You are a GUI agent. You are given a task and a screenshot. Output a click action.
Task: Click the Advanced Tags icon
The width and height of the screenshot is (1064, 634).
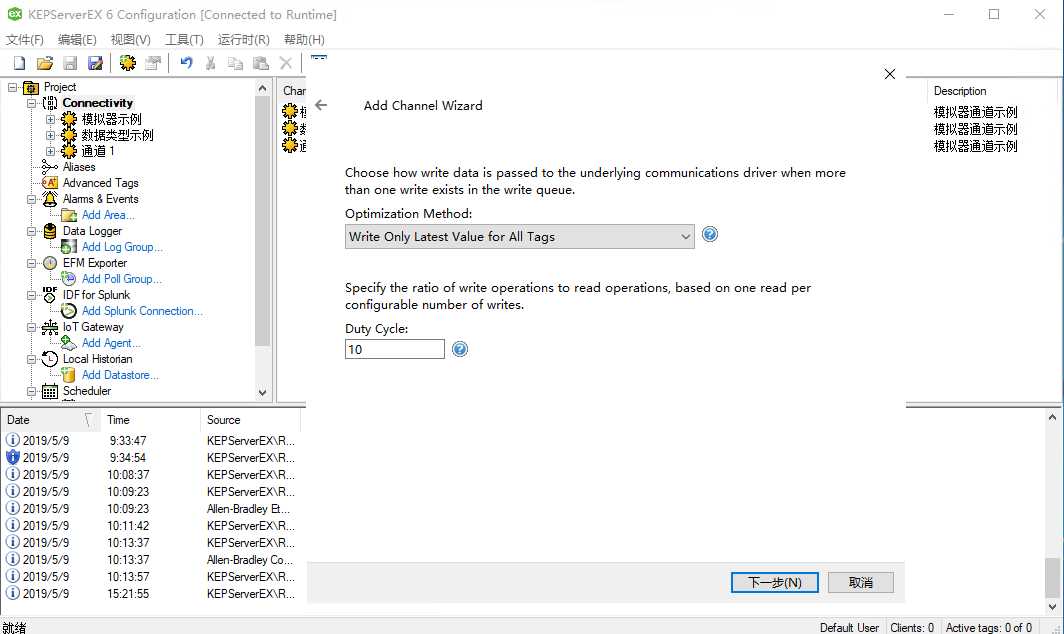point(50,183)
